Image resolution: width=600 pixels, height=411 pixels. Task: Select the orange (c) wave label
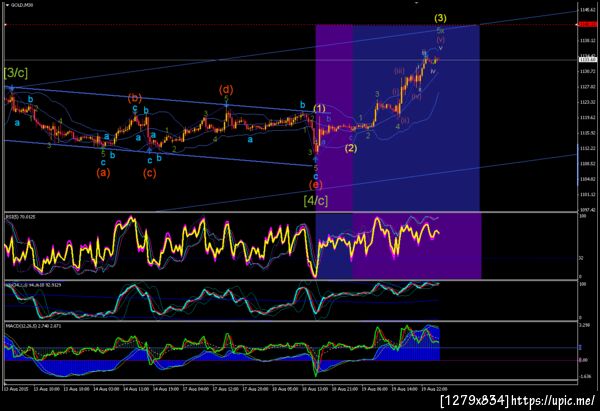(x=150, y=173)
